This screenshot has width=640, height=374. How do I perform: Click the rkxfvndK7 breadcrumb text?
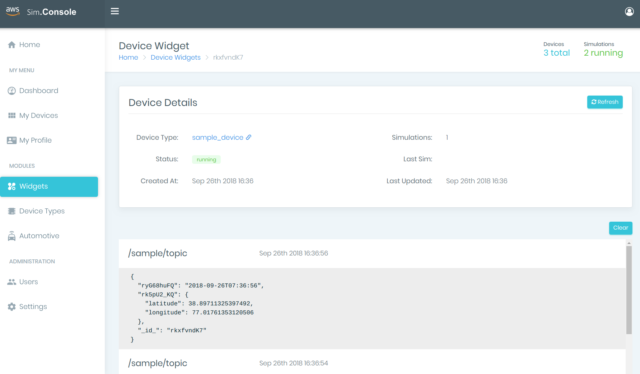point(228,58)
